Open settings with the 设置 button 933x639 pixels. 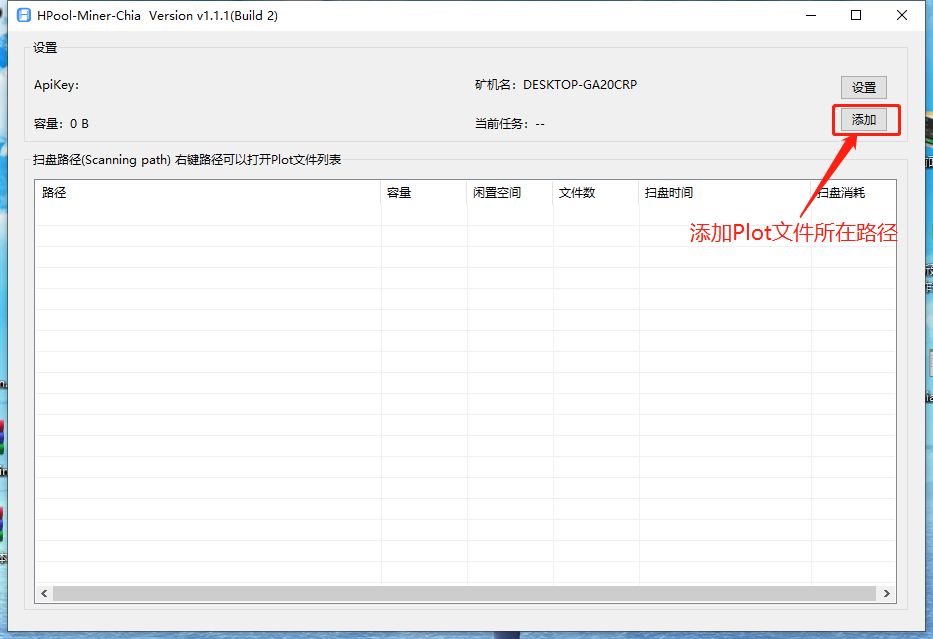coord(863,88)
